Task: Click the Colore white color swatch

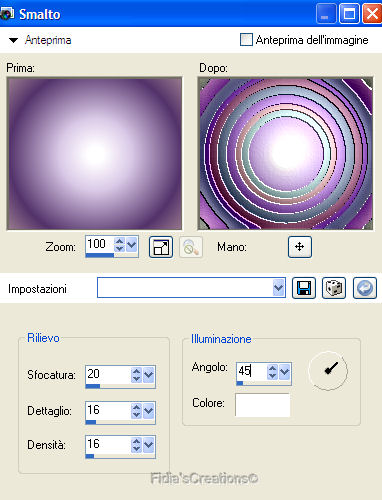Action: pyautogui.click(x=262, y=405)
